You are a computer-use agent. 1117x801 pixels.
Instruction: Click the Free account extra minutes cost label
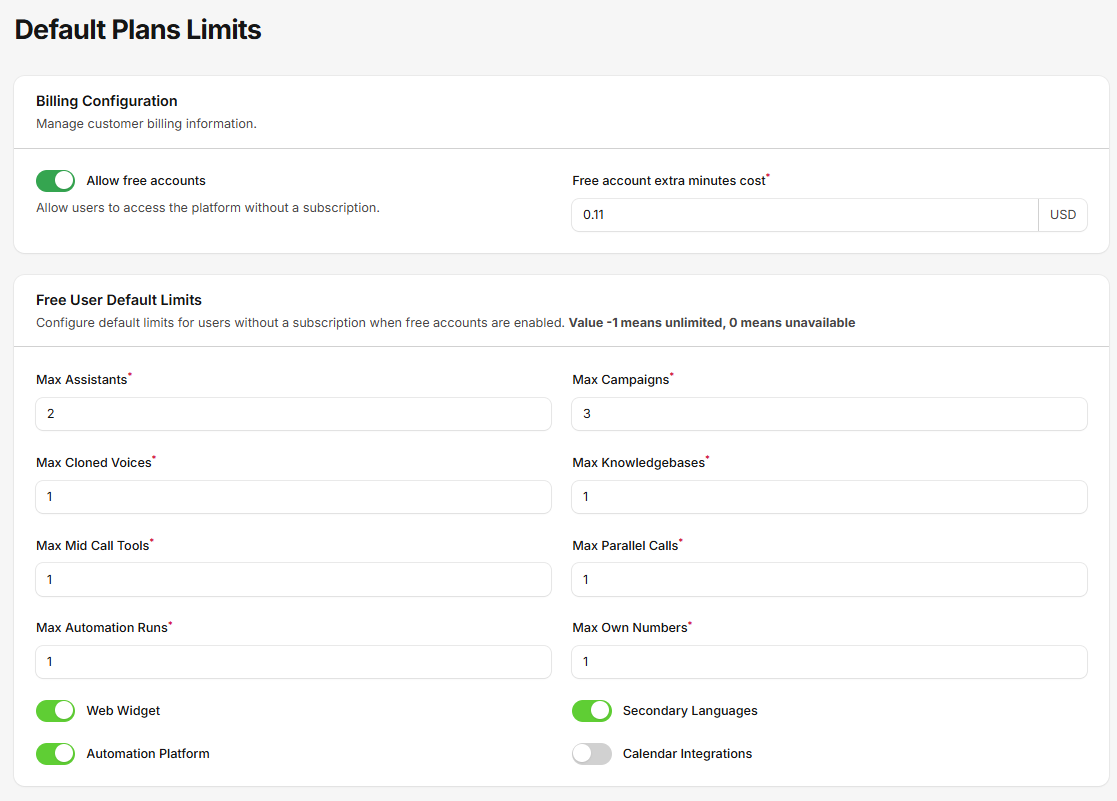click(x=668, y=178)
